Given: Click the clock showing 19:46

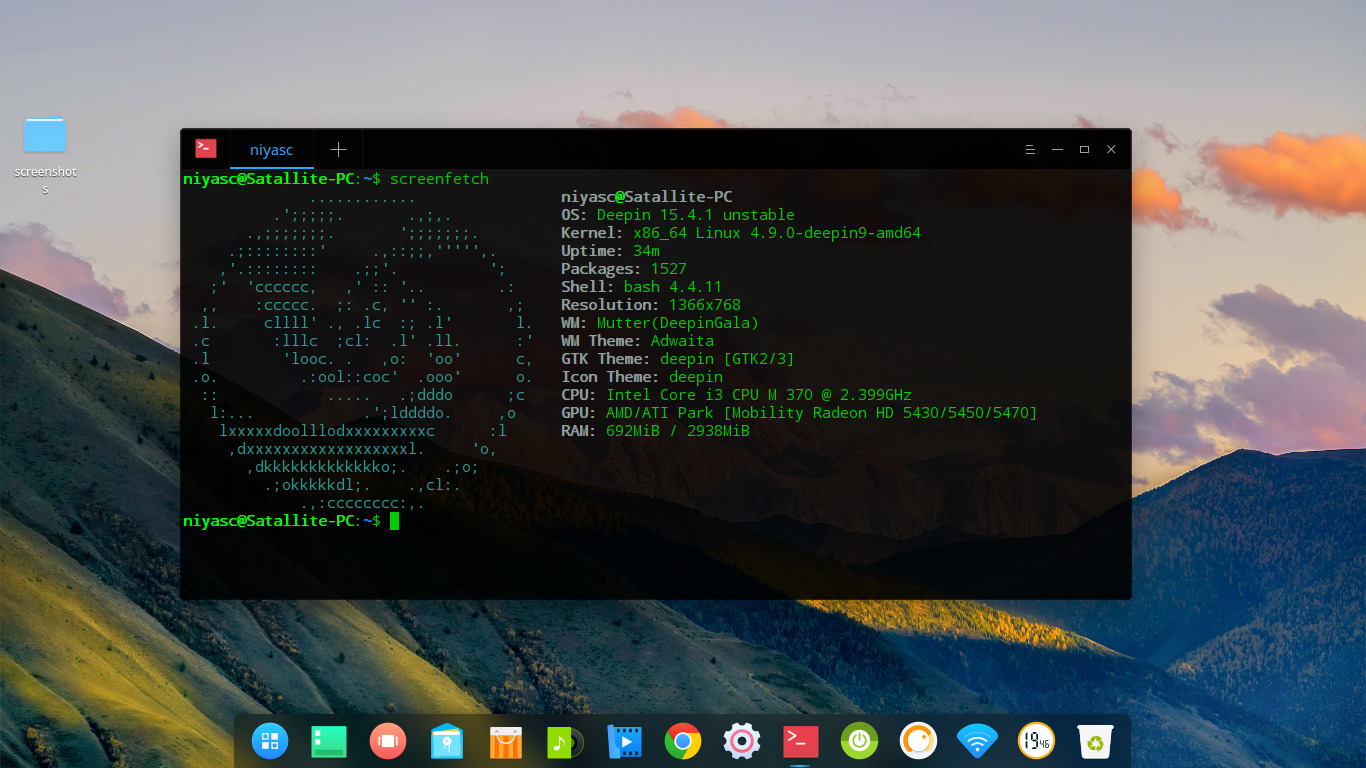Looking at the screenshot, I should click(x=1036, y=741).
